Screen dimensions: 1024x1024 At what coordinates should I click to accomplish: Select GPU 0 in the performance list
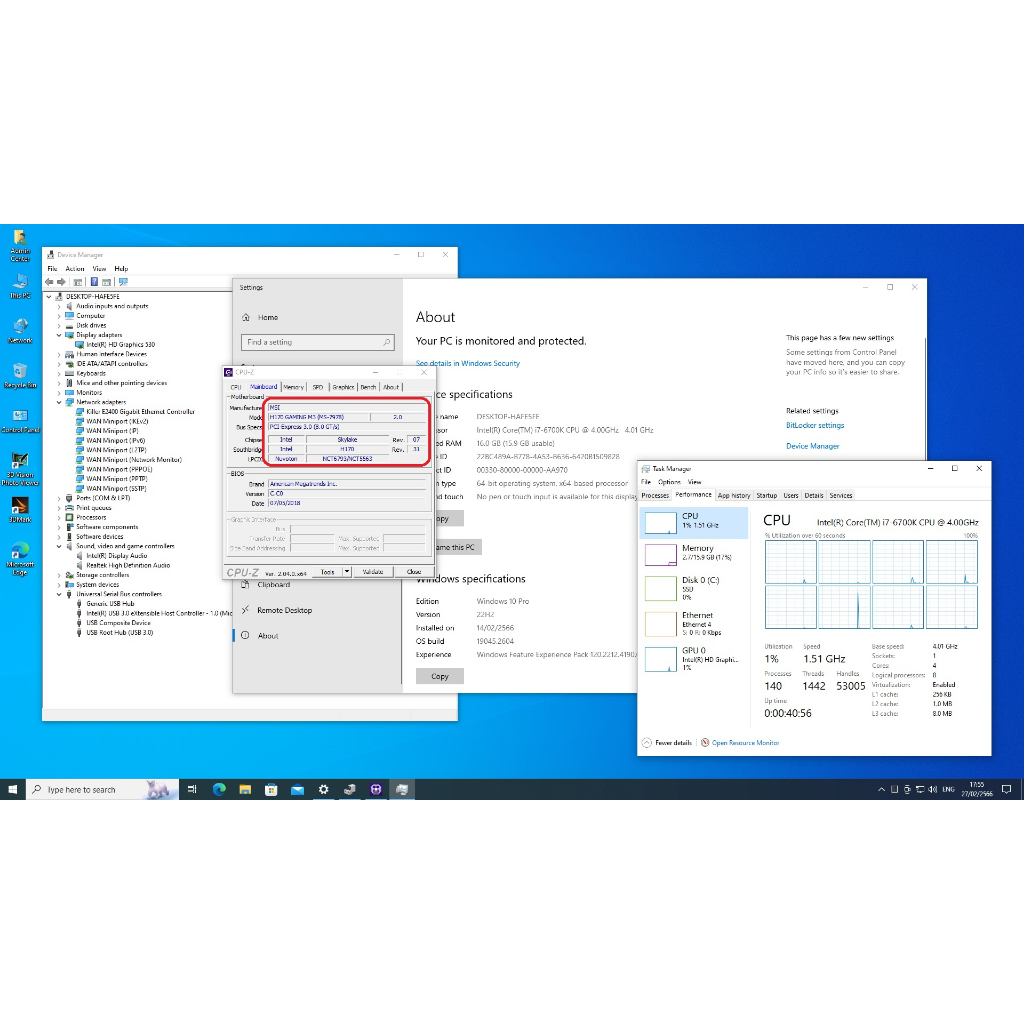(661, 658)
